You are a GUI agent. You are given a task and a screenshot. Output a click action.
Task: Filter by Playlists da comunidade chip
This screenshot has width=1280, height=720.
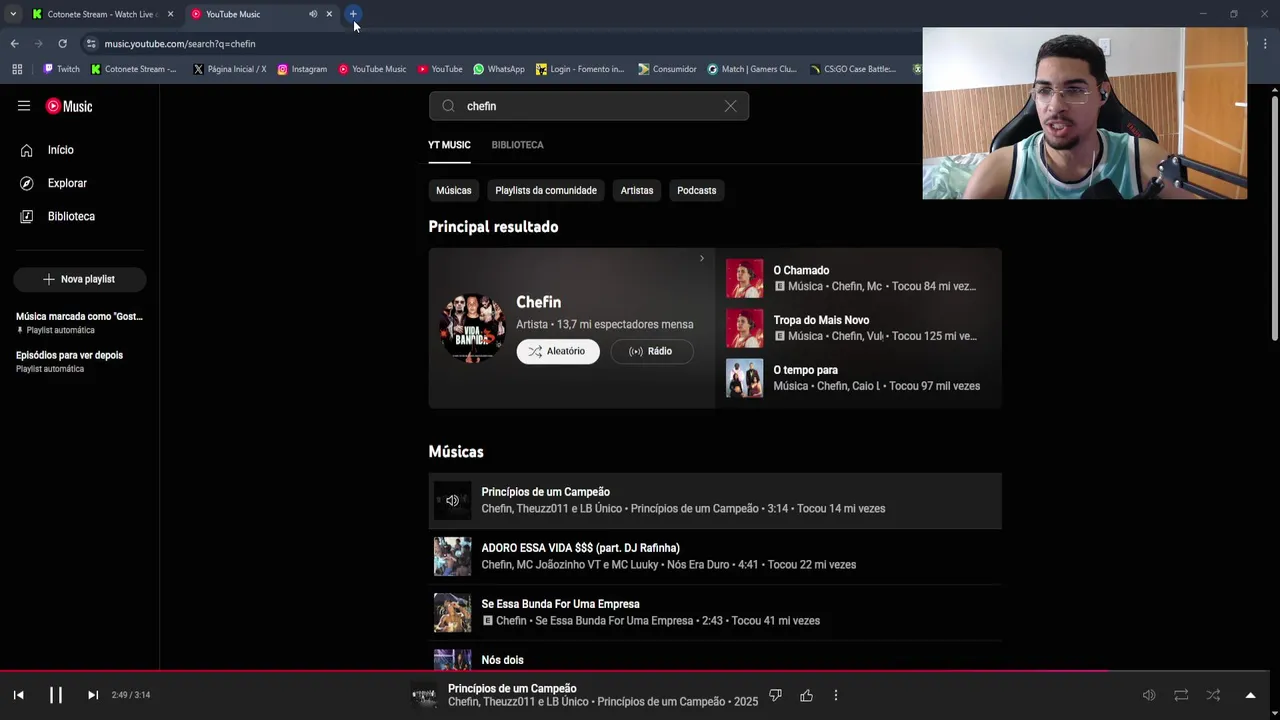[546, 190]
